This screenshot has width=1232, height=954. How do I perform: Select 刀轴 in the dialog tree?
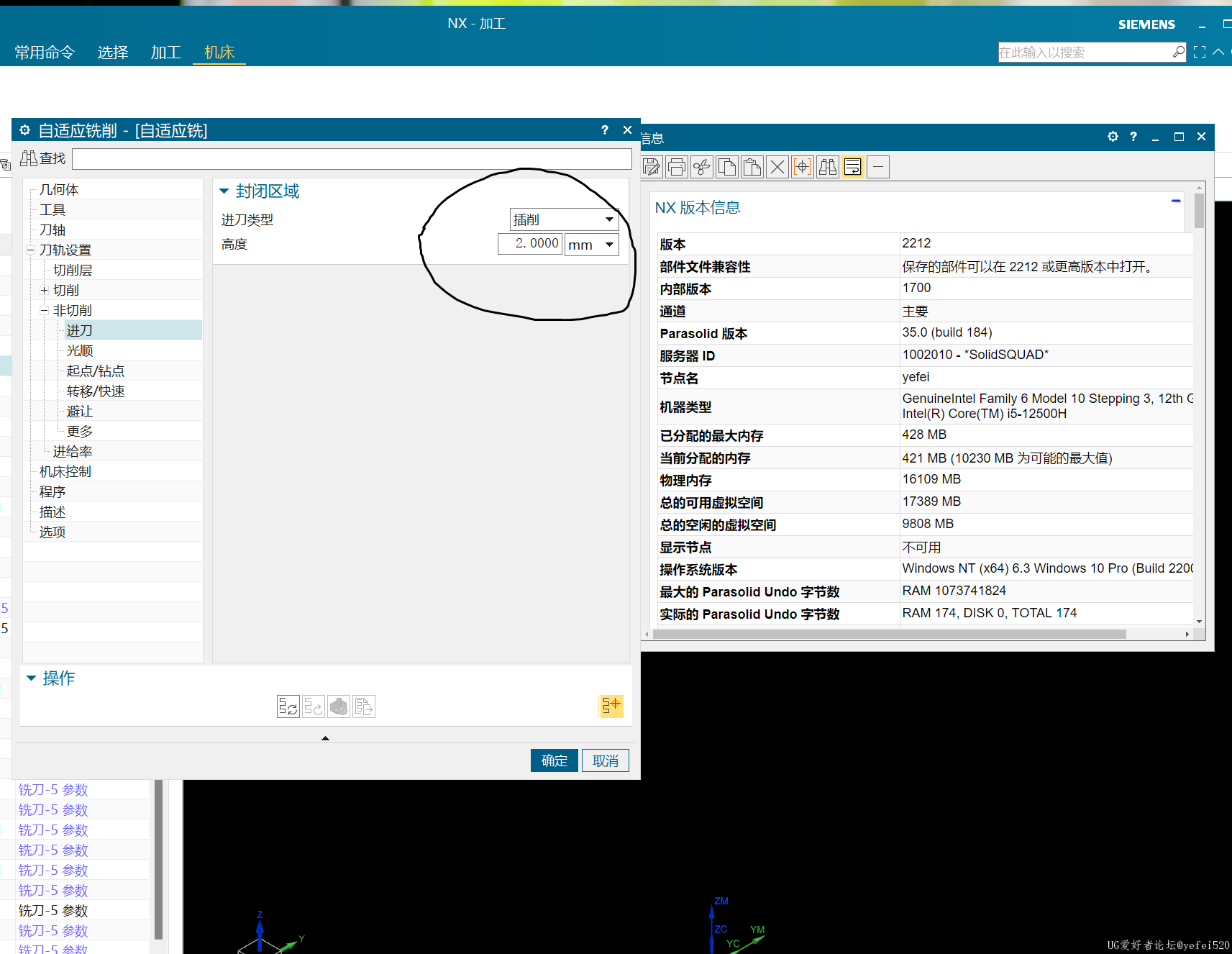[53, 230]
